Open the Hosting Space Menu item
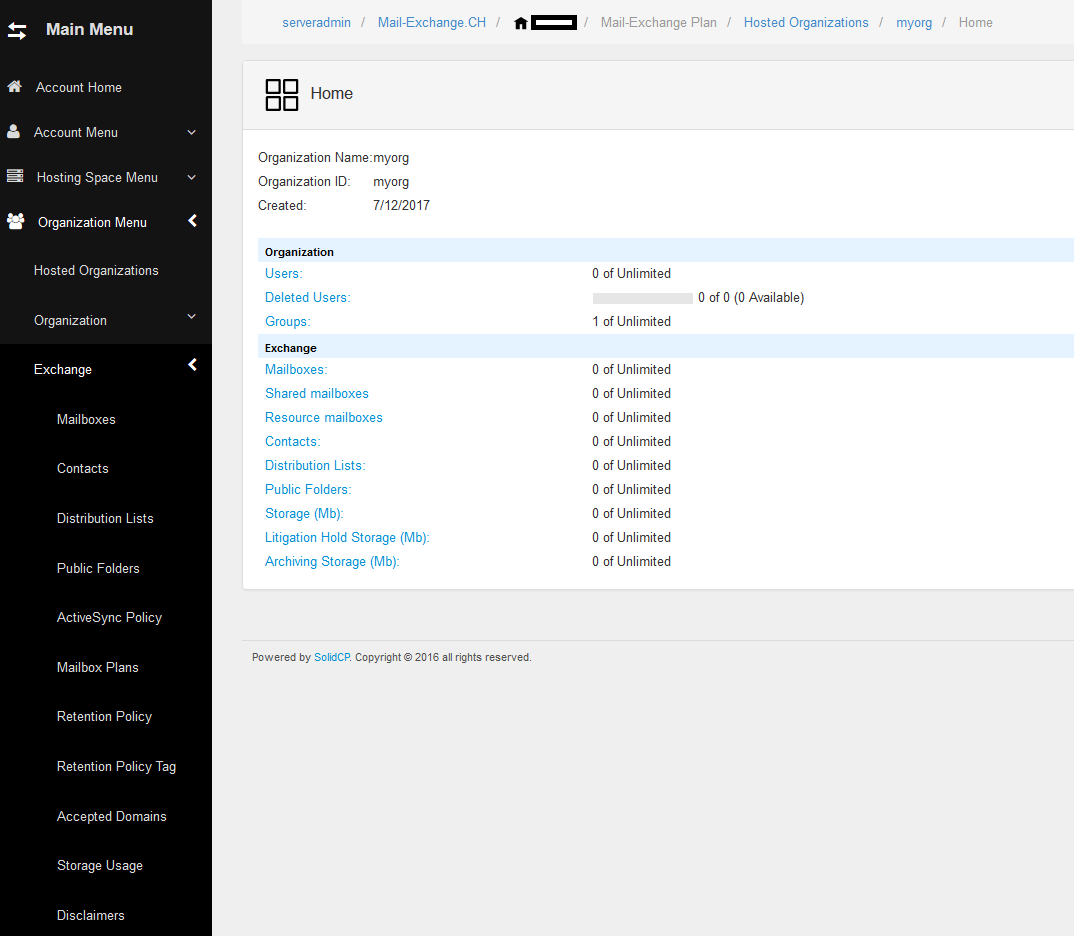The width and height of the screenshot is (1074, 936). click(x=97, y=177)
